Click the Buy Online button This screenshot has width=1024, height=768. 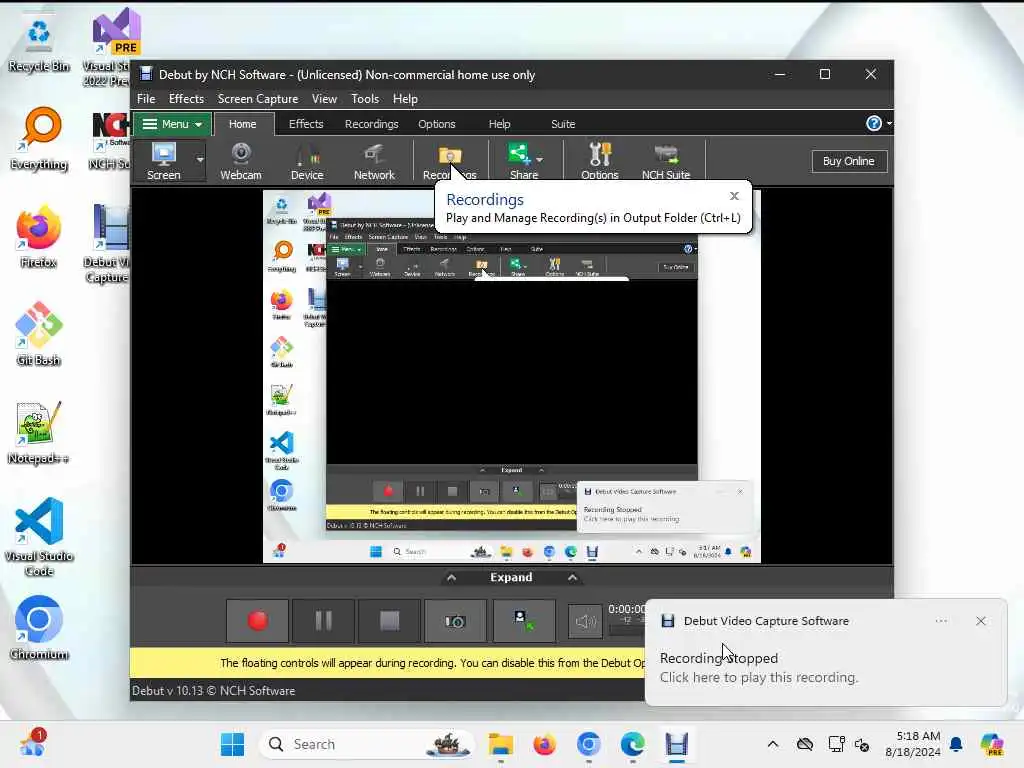tap(848, 161)
